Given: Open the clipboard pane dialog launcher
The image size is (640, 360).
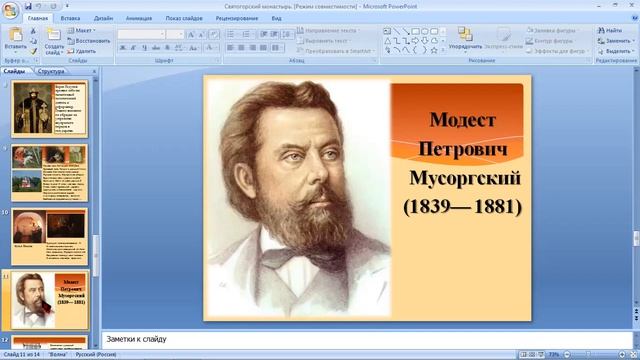Looking at the screenshot, I should click(x=36, y=60).
